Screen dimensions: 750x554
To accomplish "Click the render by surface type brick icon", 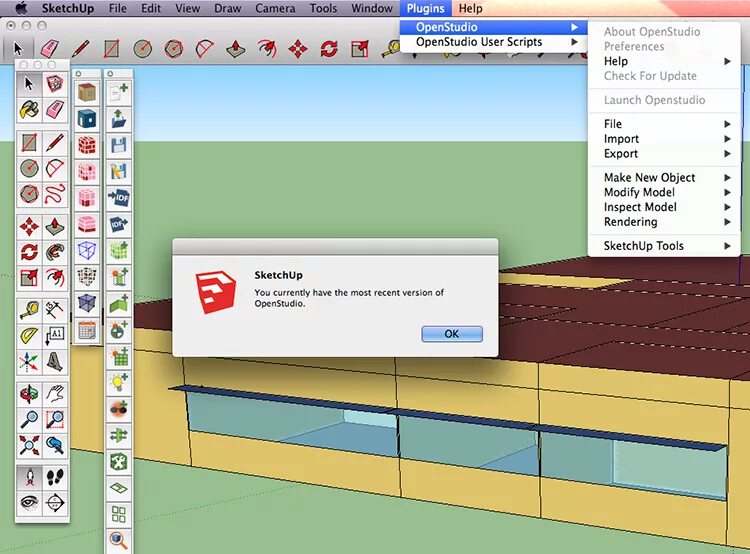I will tap(87, 145).
